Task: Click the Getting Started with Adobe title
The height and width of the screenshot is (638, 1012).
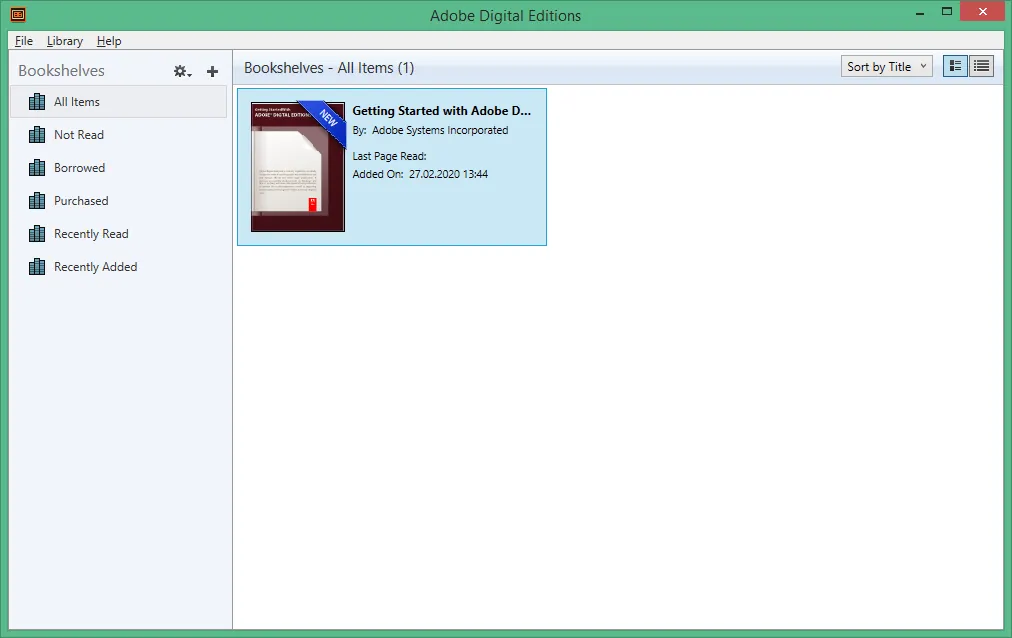Action: [x=441, y=111]
